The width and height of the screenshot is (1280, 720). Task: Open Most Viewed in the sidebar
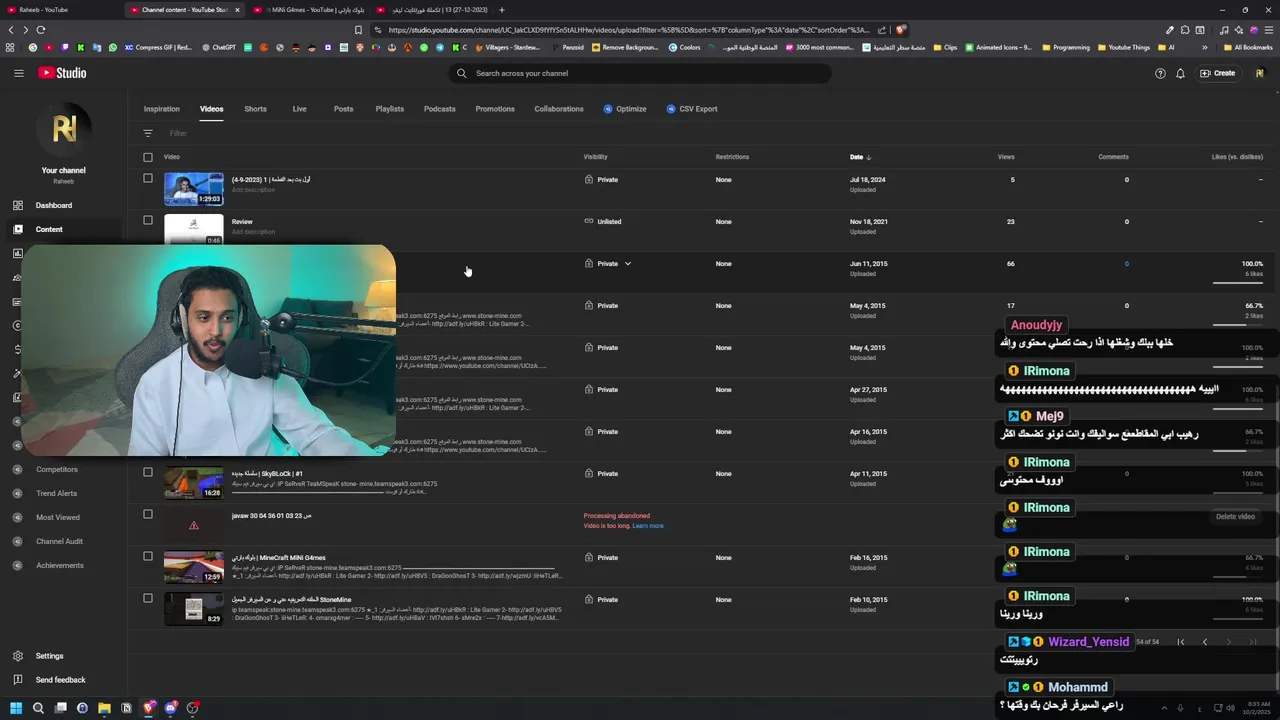58,517
